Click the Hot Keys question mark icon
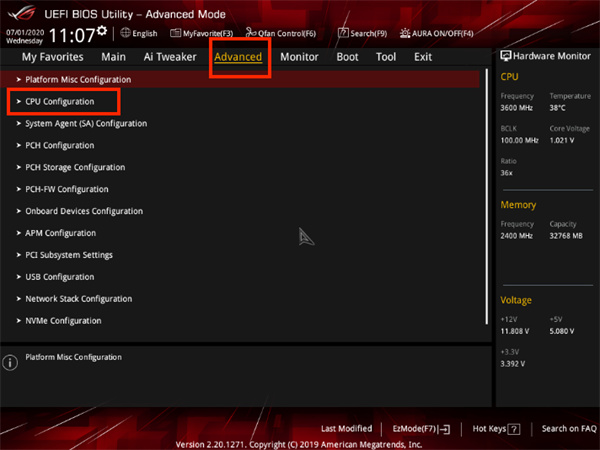 pos(514,429)
